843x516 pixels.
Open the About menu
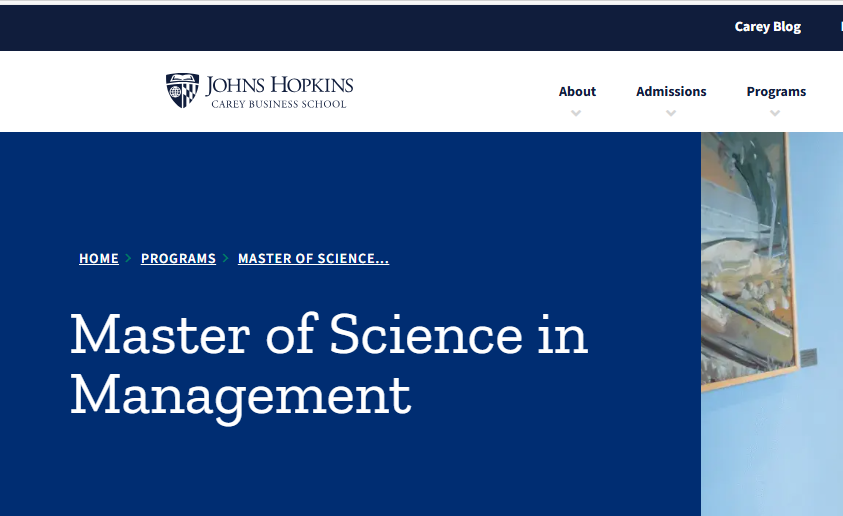click(577, 91)
